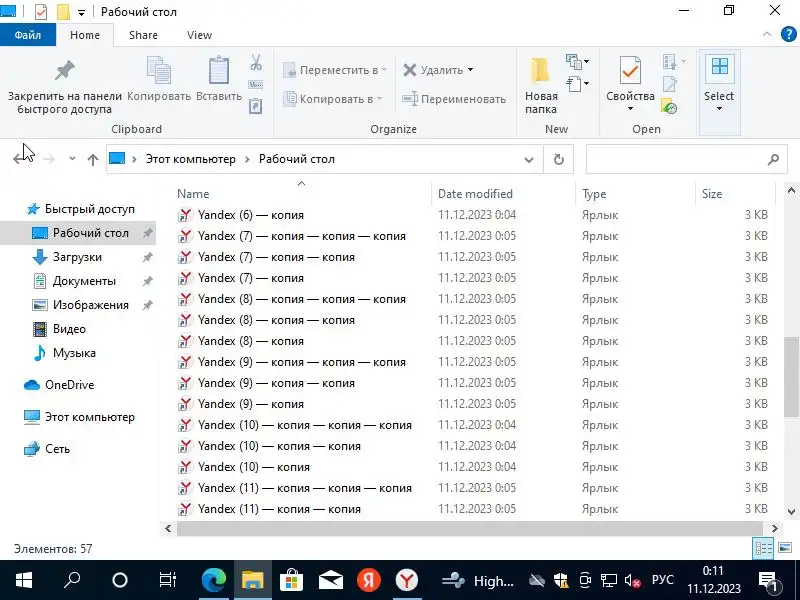800x600 pixels.
Task: Open Загрузки in the navigation pane
Action: [x=78, y=257]
